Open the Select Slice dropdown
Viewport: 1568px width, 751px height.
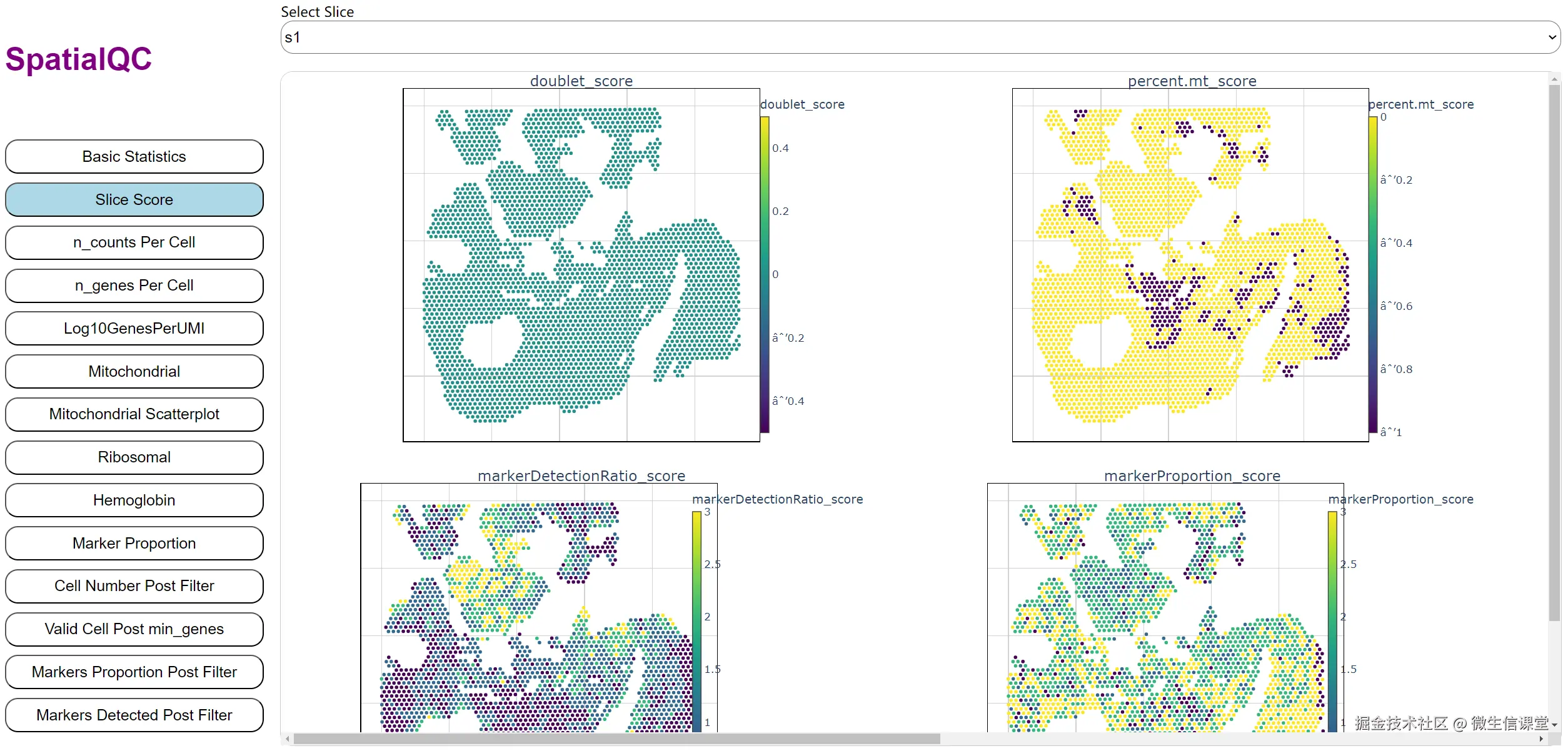coord(919,37)
